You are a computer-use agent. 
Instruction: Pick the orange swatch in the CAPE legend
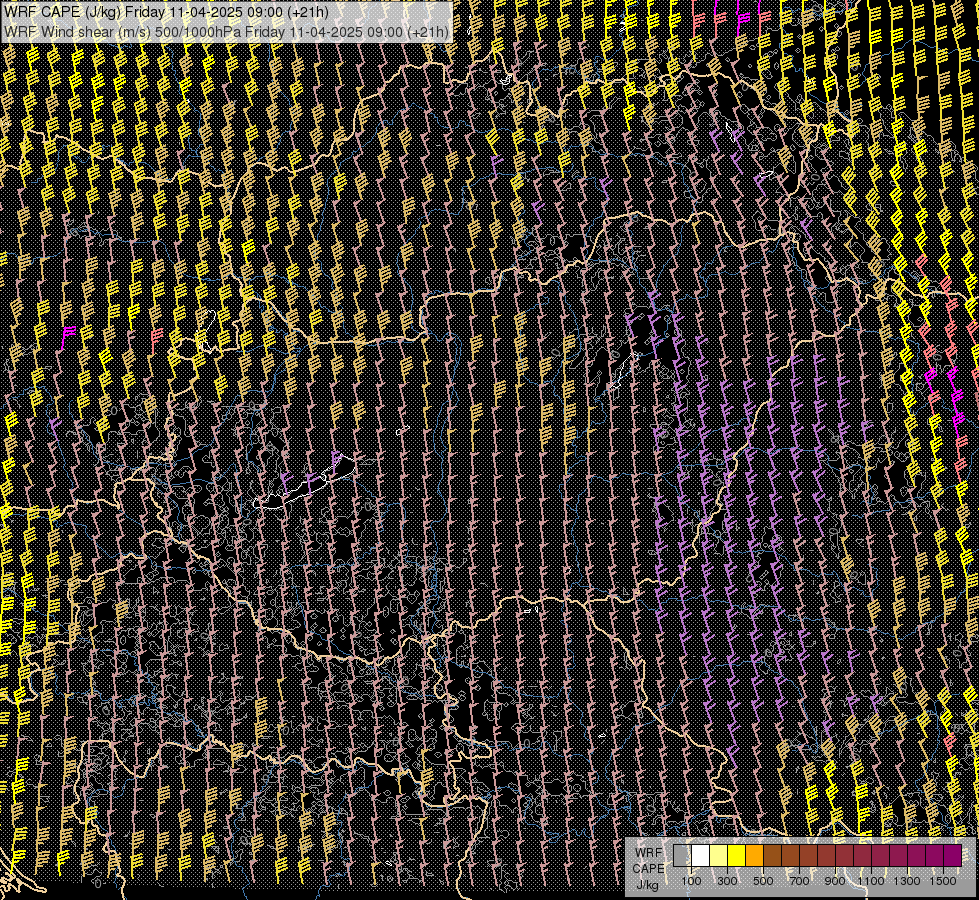[x=755, y=856]
